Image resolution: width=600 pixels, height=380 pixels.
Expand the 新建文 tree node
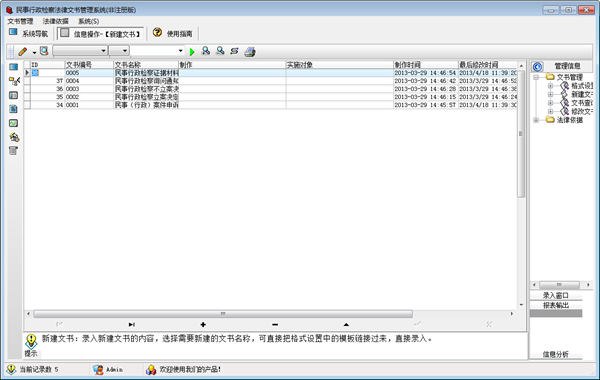point(550,94)
